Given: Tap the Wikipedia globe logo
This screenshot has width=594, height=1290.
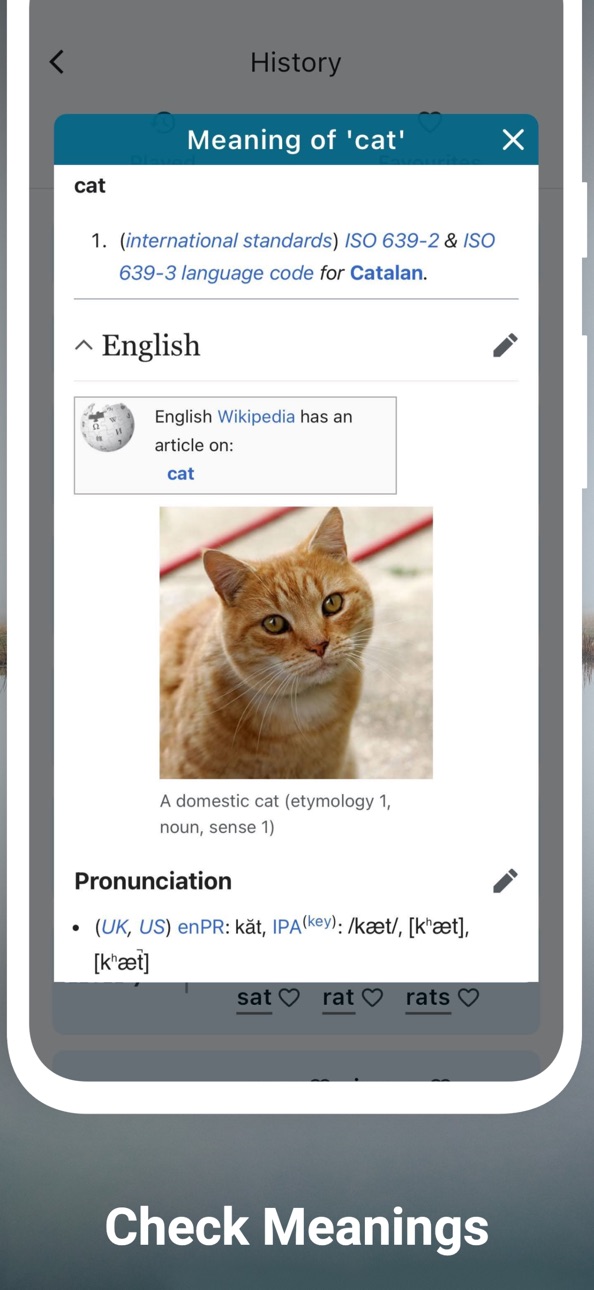Looking at the screenshot, I should [x=108, y=427].
